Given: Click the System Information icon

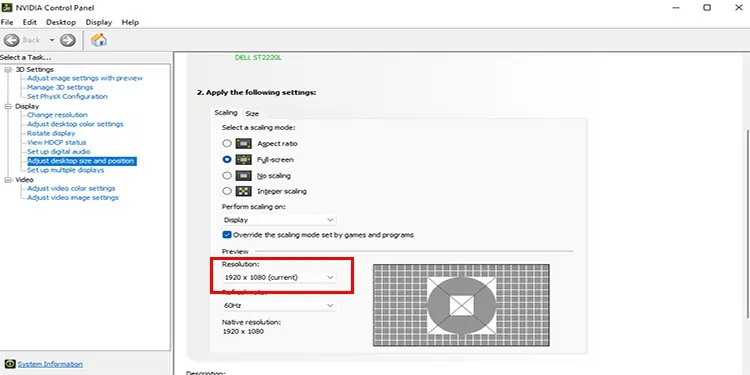Looking at the screenshot, I should (10, 364).
